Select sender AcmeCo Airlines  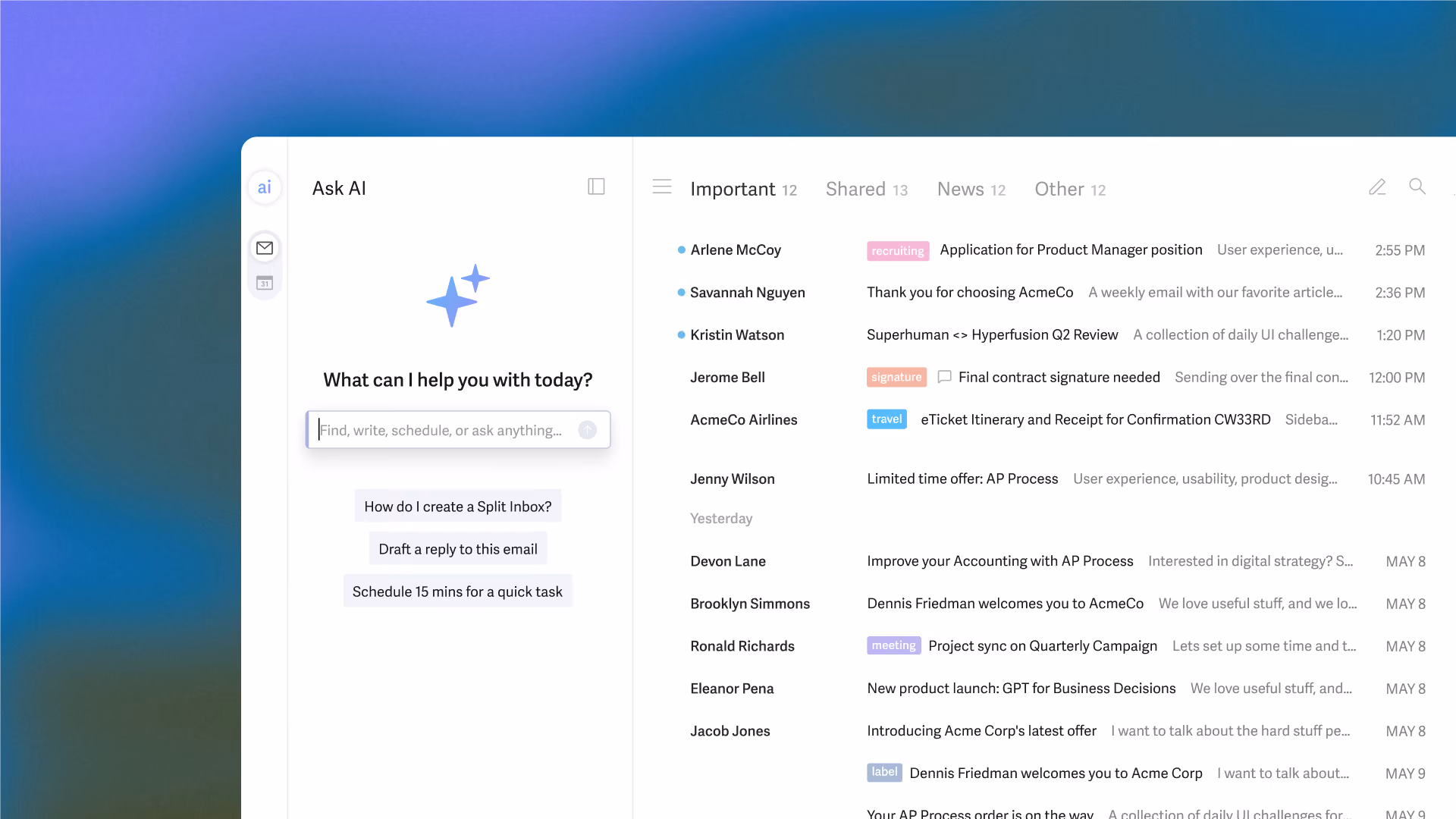pyautogui.click(x=743, y=419)
